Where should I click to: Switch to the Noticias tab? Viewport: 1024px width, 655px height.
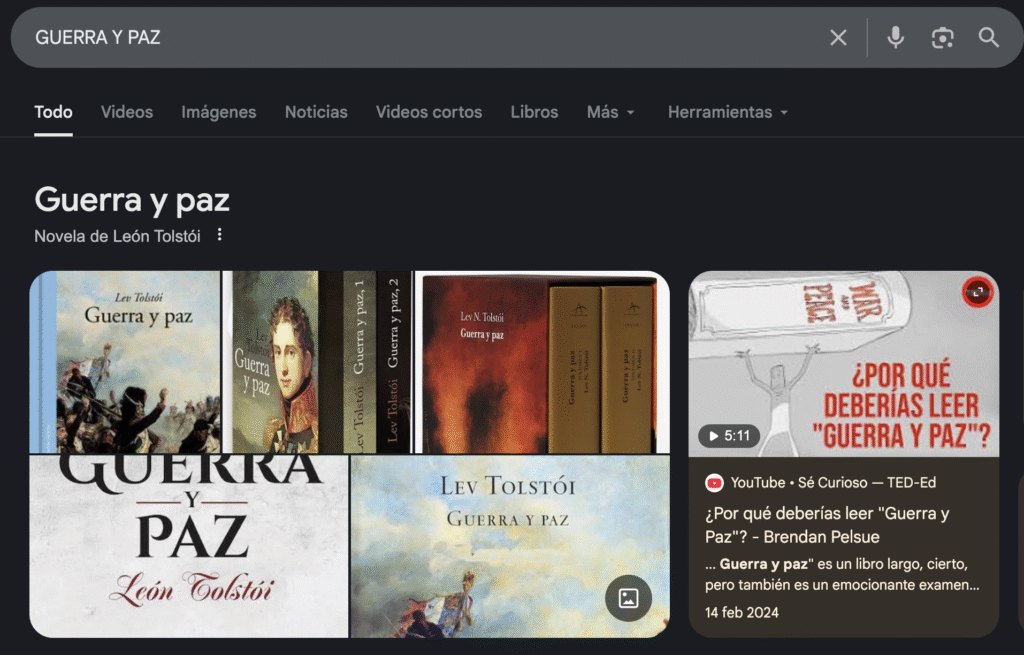pos(316,112)
